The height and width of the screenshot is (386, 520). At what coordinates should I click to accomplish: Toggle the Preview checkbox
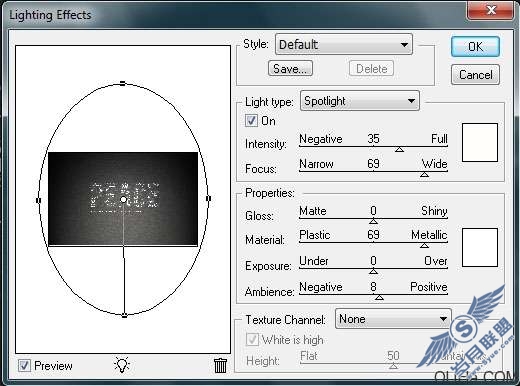click(x=24, y=366)
